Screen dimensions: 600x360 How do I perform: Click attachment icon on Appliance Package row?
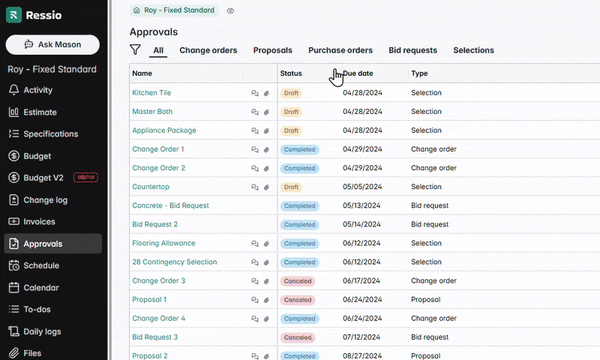(x=266, y=130)
